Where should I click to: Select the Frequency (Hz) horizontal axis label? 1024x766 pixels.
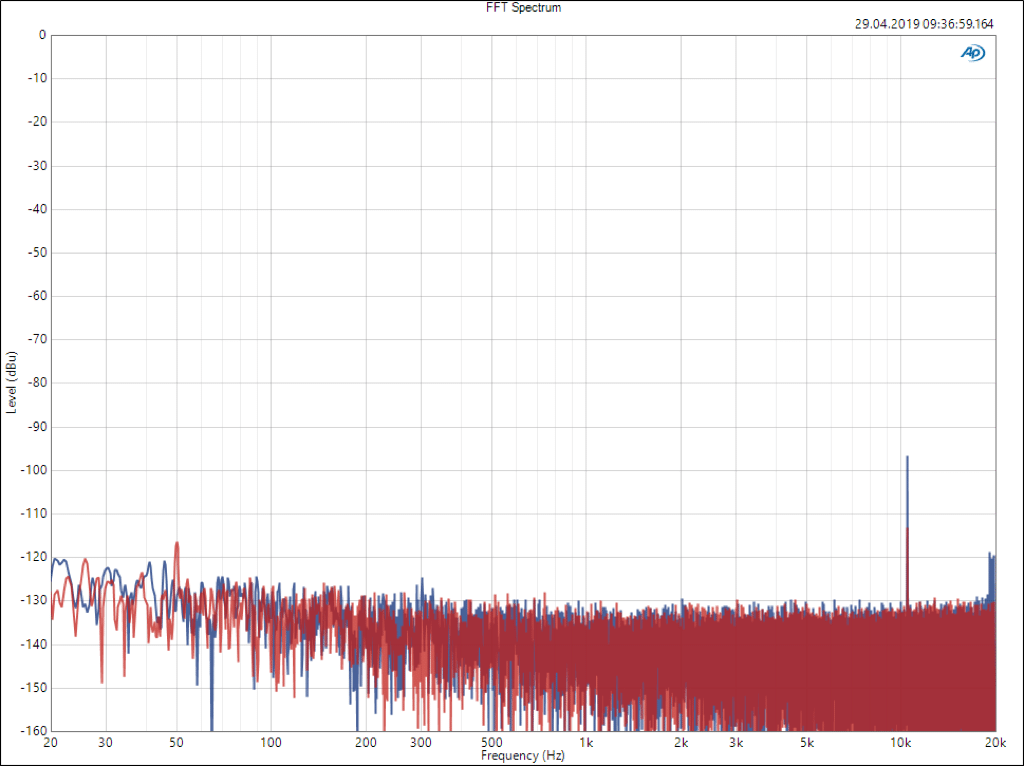[x=524, y=756]
